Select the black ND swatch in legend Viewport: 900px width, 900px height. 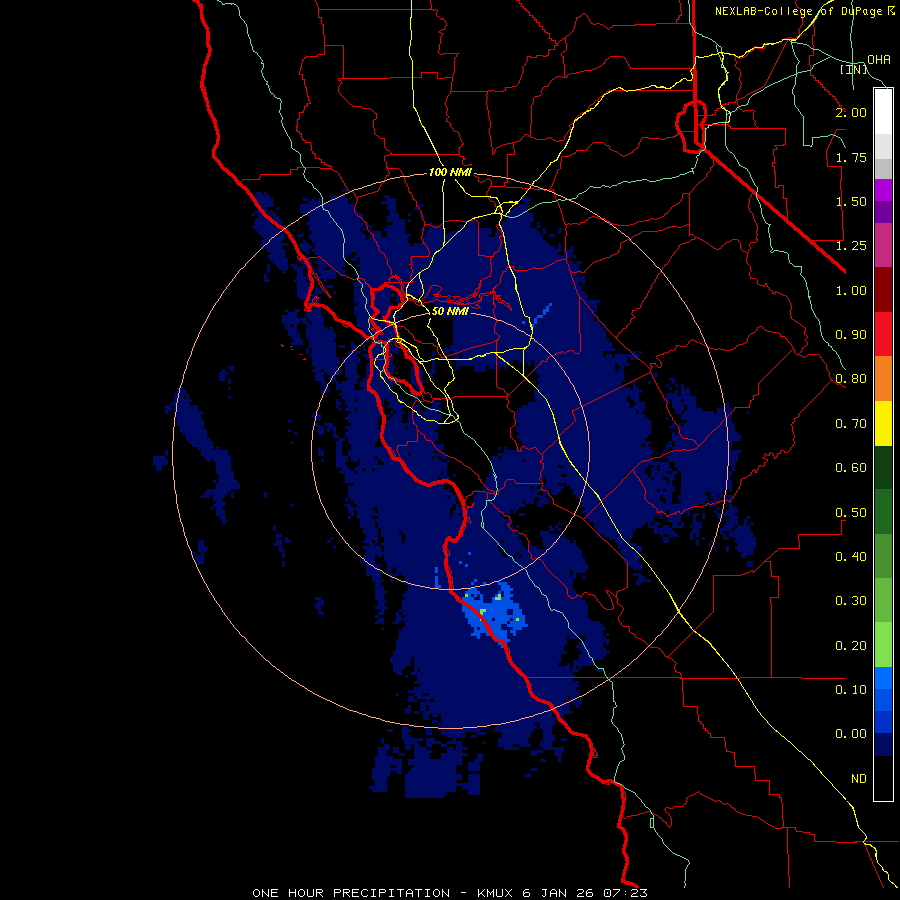pos(883,778)
